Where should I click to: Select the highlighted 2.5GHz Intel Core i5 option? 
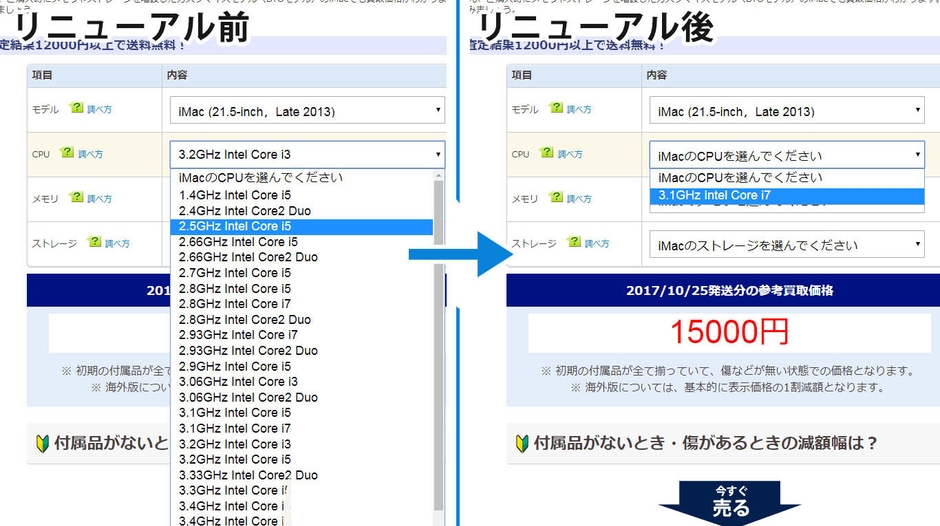coord(300,227)
